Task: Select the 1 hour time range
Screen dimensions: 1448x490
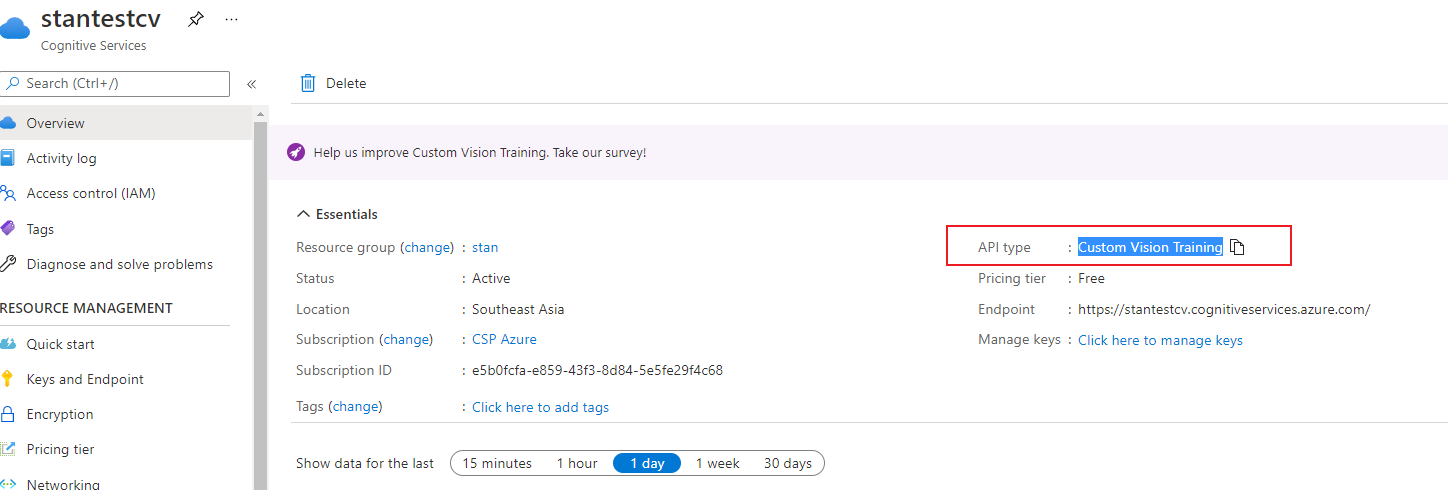Action: [x=577, y=463]
